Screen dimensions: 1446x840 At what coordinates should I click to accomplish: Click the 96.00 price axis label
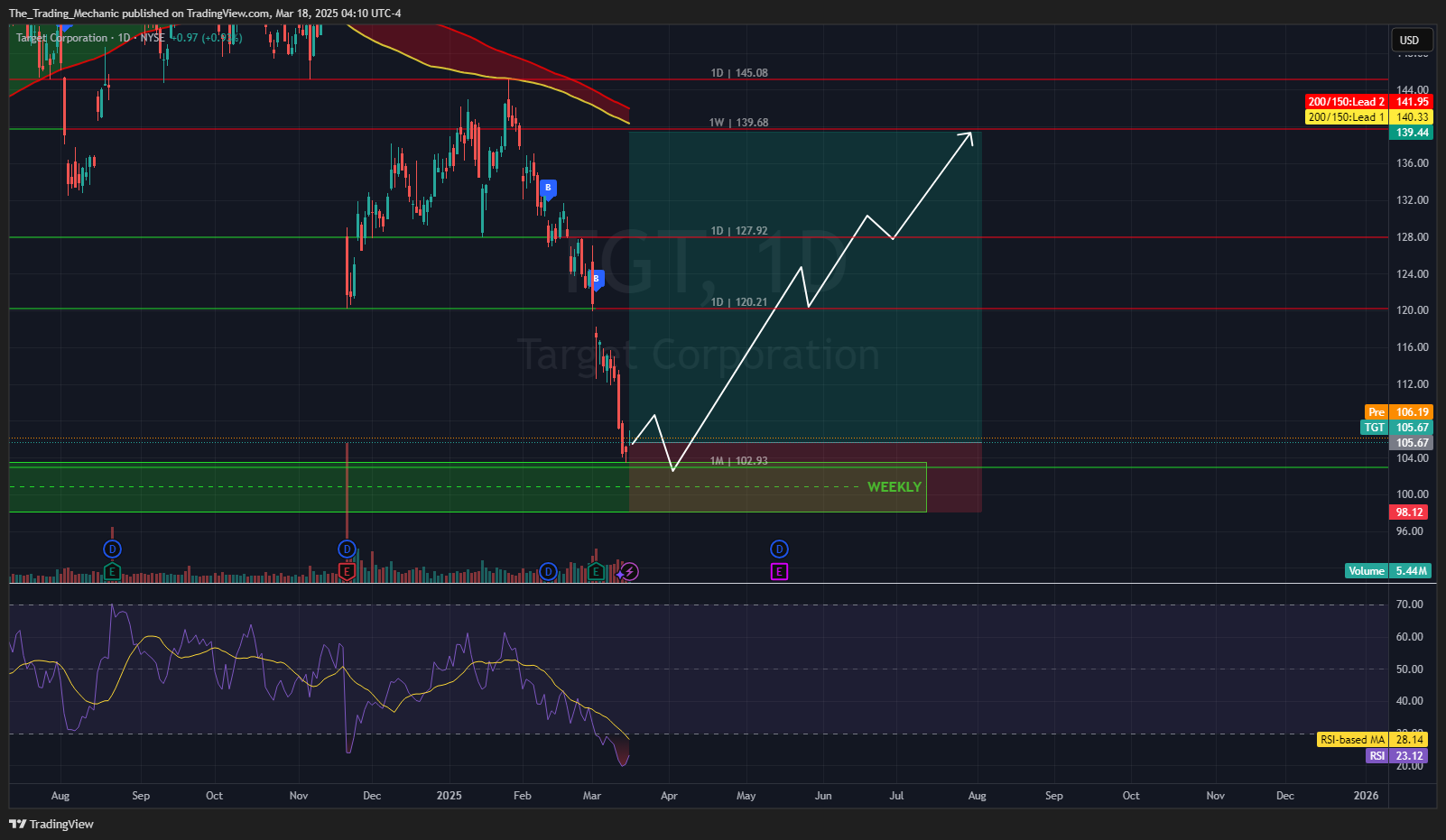pos(1410,531)
